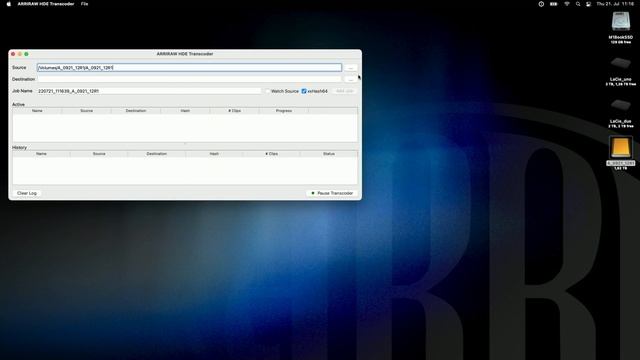Sort History table by Destination column
This screenshot has height=360, width=640.
157,154
